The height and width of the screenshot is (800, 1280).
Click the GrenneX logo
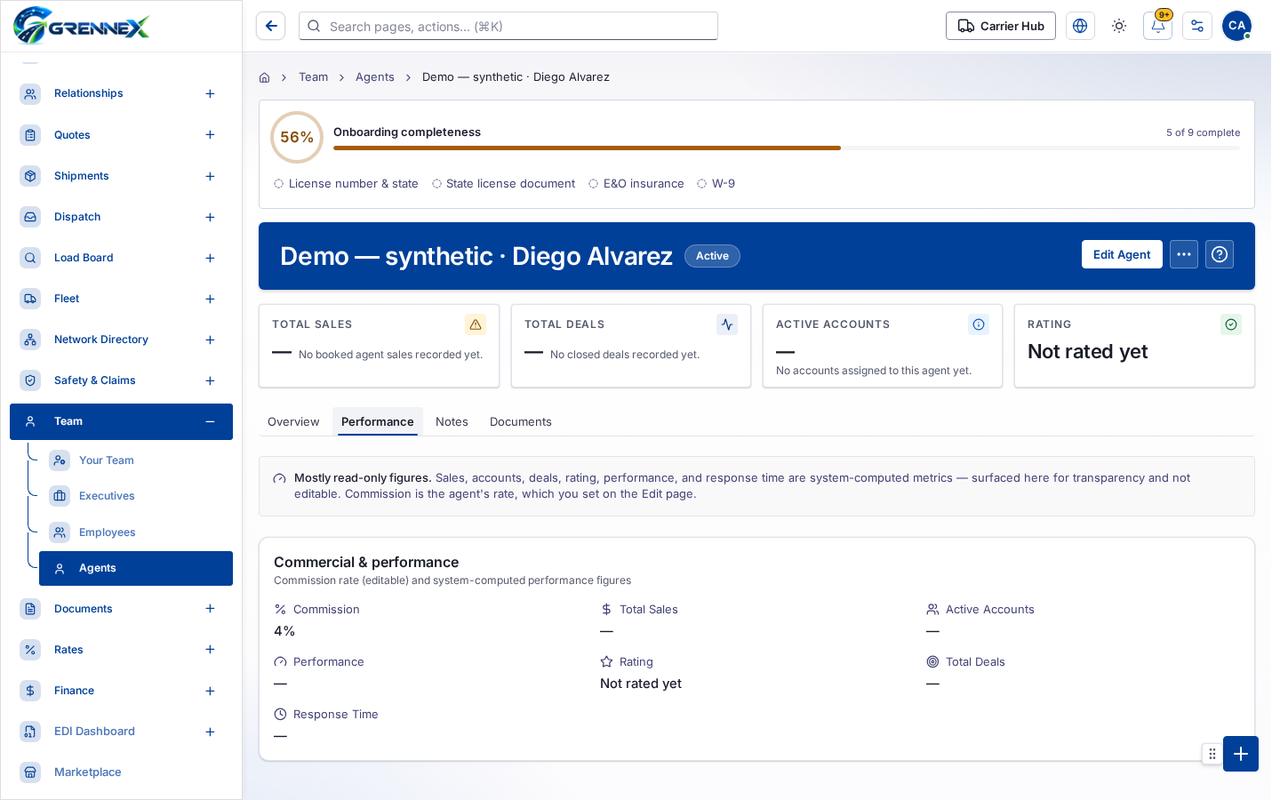click(81, 26)
